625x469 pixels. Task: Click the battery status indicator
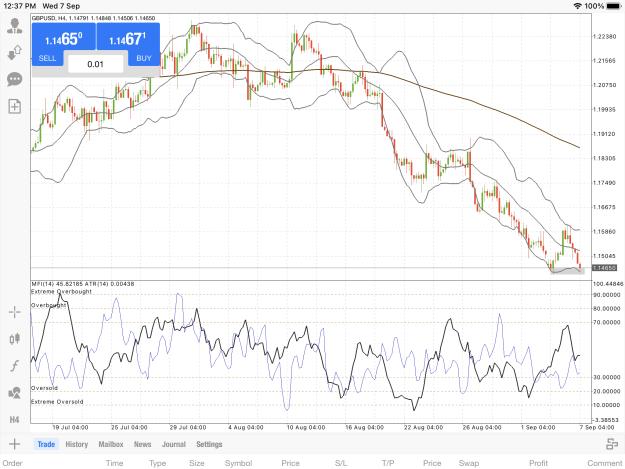coord(614,6)
